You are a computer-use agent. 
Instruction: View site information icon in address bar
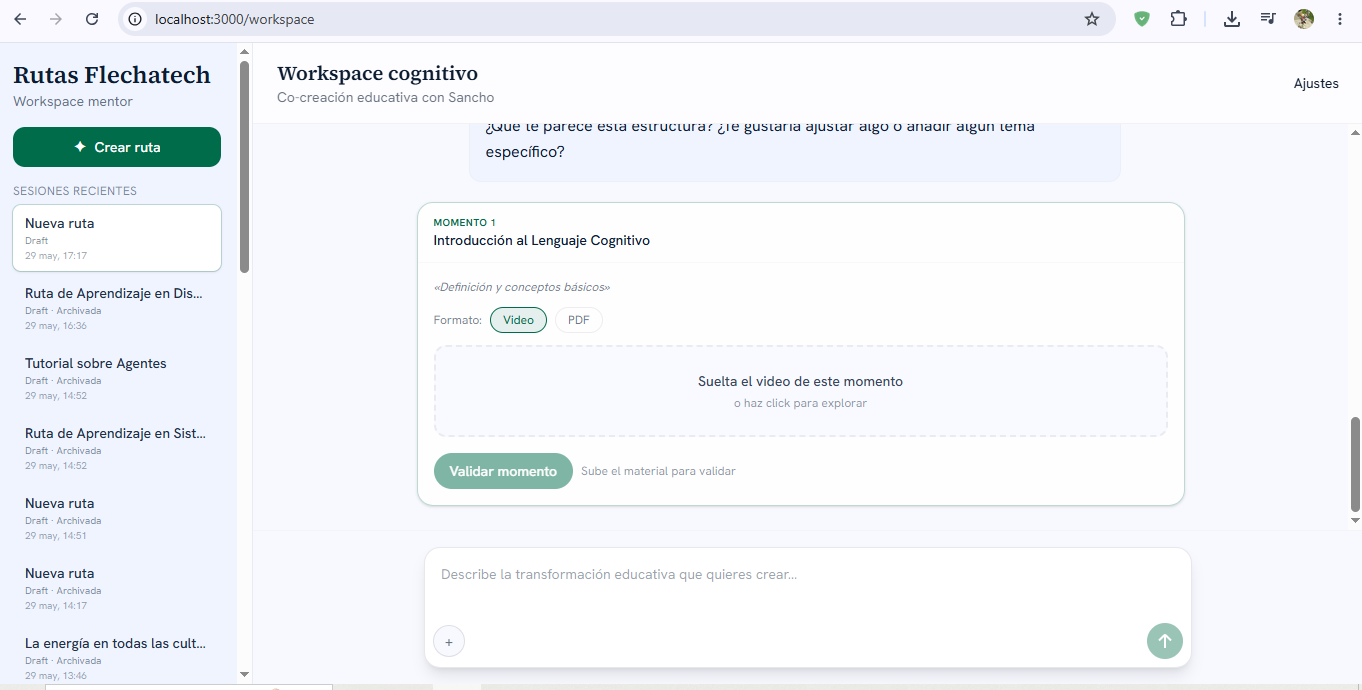pos(136,19)
